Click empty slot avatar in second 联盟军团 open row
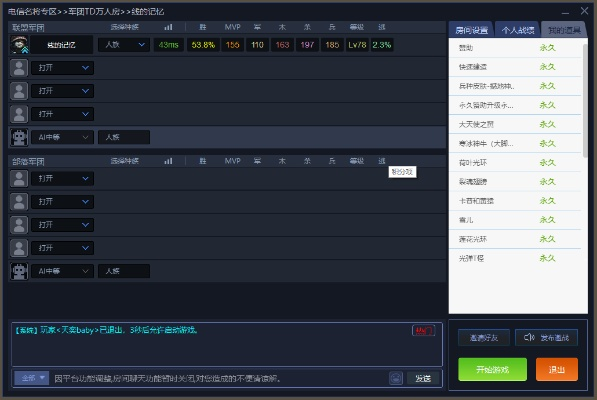 (x=19, y=91)
